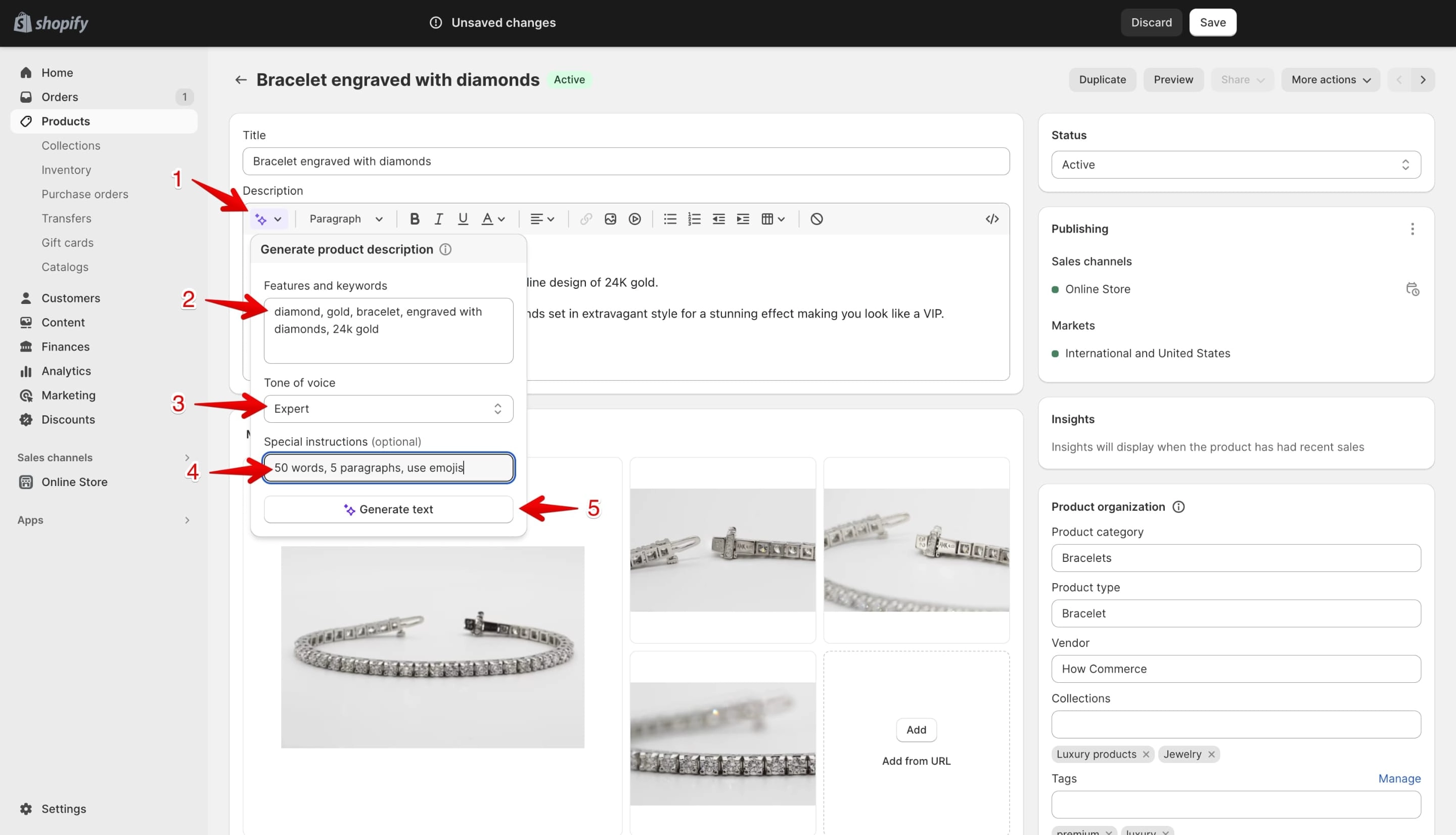Open the text alignment options
This screenshot has width=1456, height=835.
[541, 219]
